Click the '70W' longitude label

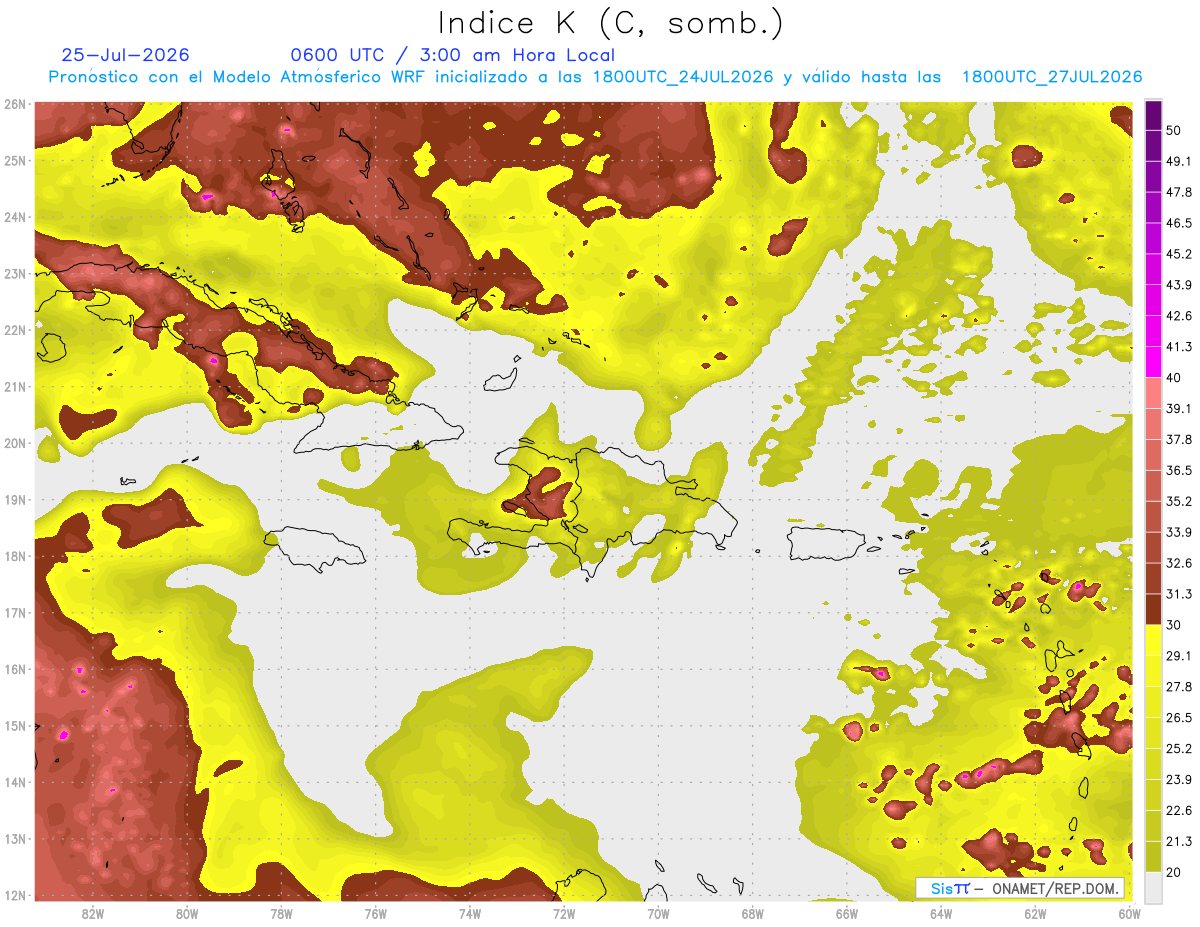click(x=658, y=914)
